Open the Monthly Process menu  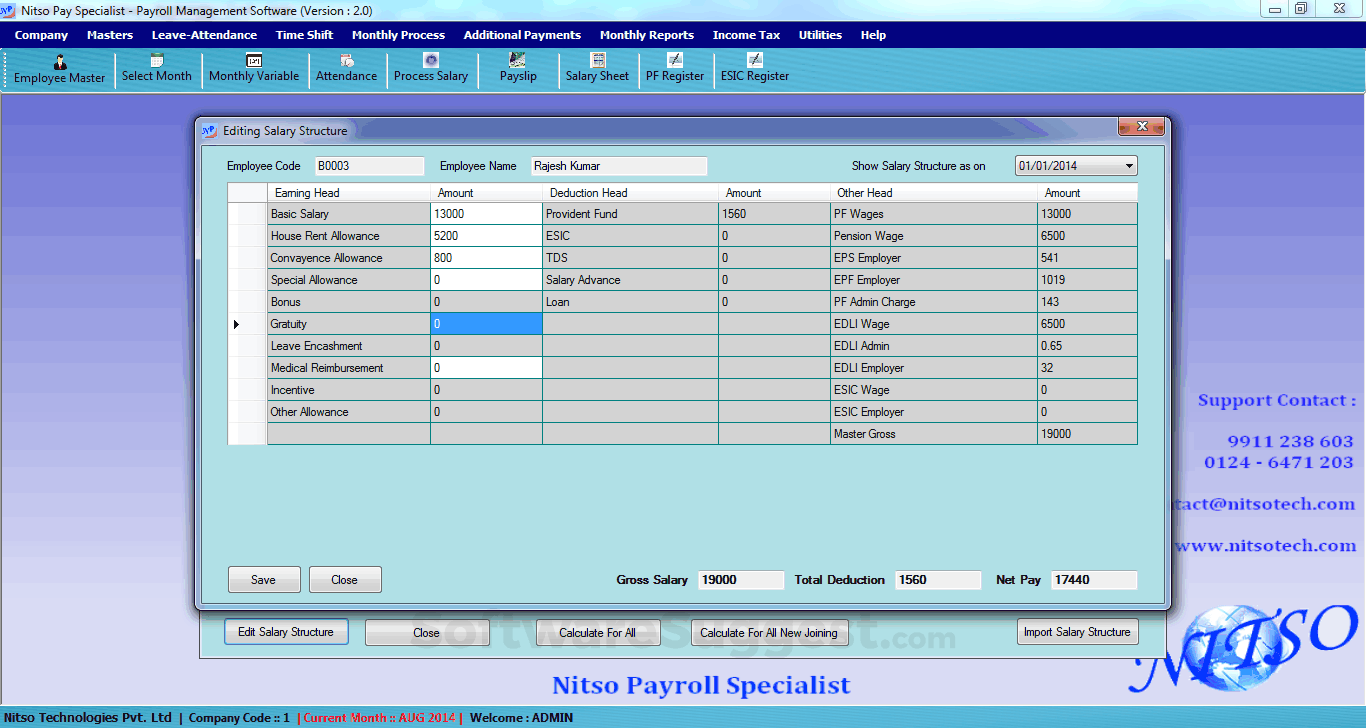tap(398, 35)
